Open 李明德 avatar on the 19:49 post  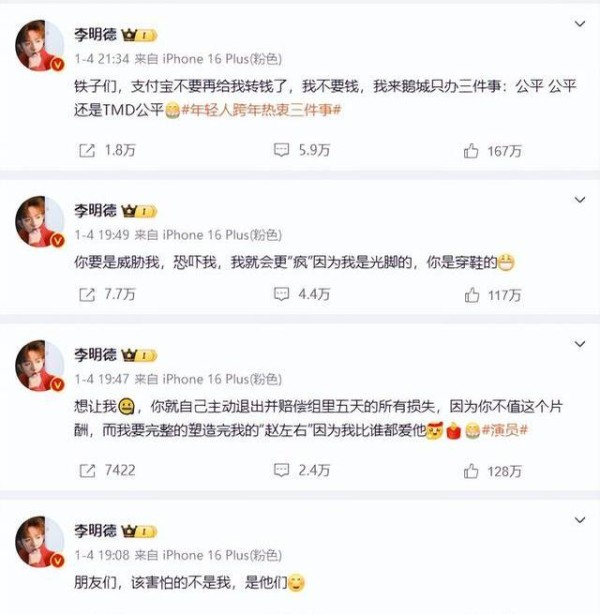pyautogui.click(x=40, y=222)
